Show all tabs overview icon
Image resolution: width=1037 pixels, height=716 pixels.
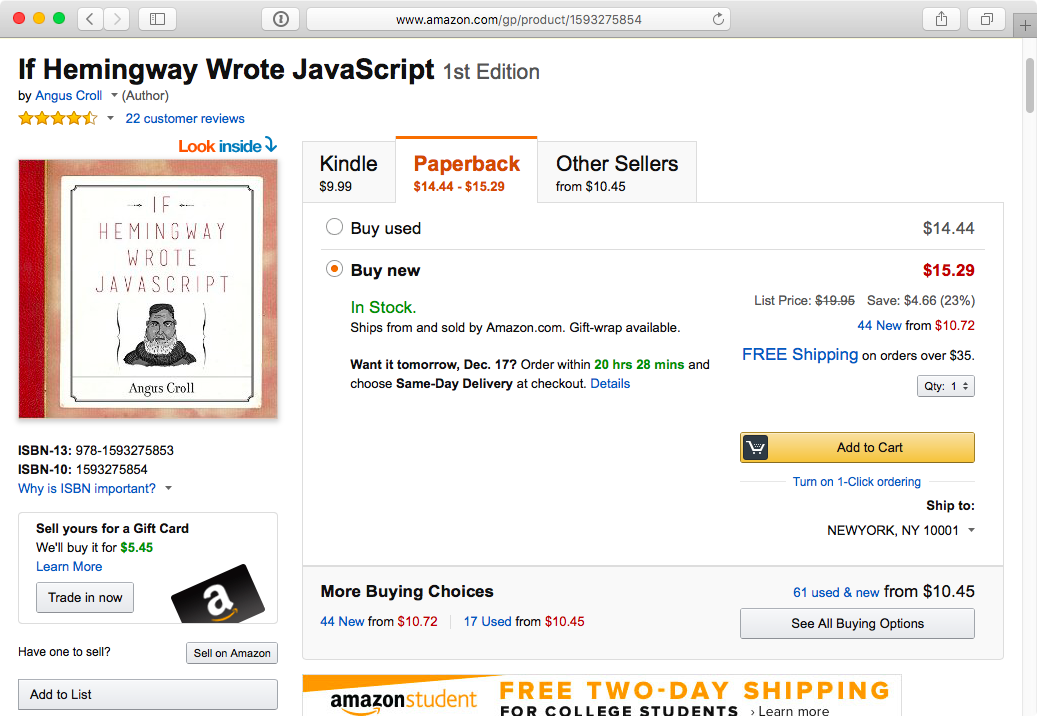(986, 19)
